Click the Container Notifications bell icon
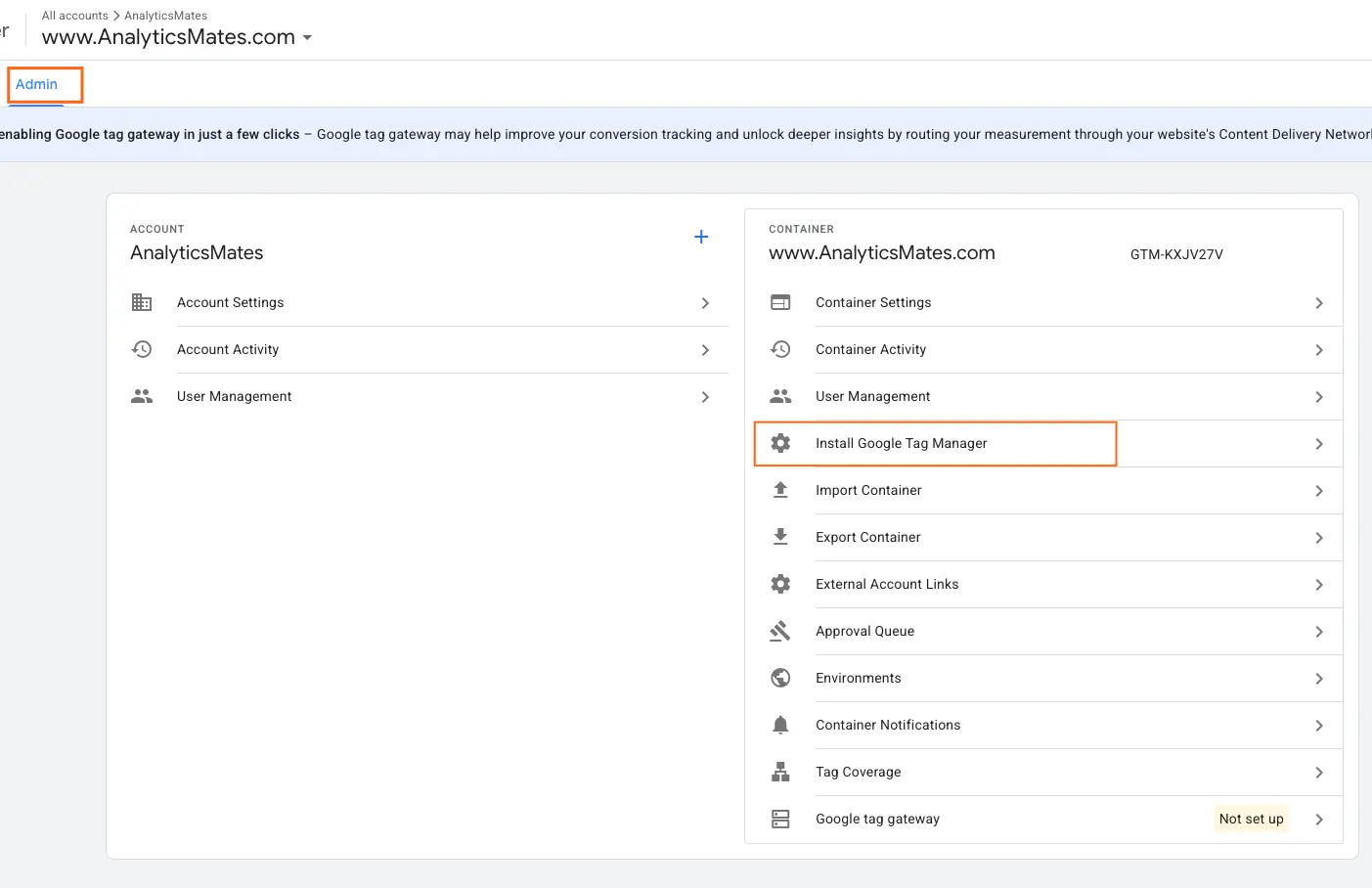1372x888 pixels. (x=780, y=725)
